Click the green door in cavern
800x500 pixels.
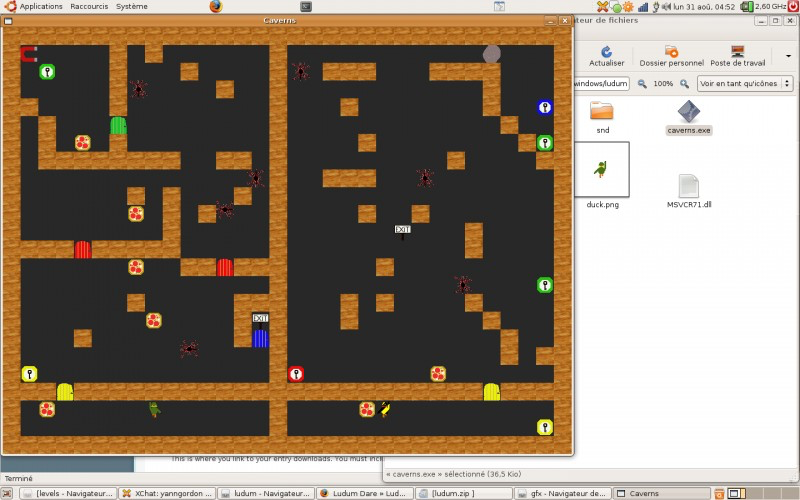118,126
